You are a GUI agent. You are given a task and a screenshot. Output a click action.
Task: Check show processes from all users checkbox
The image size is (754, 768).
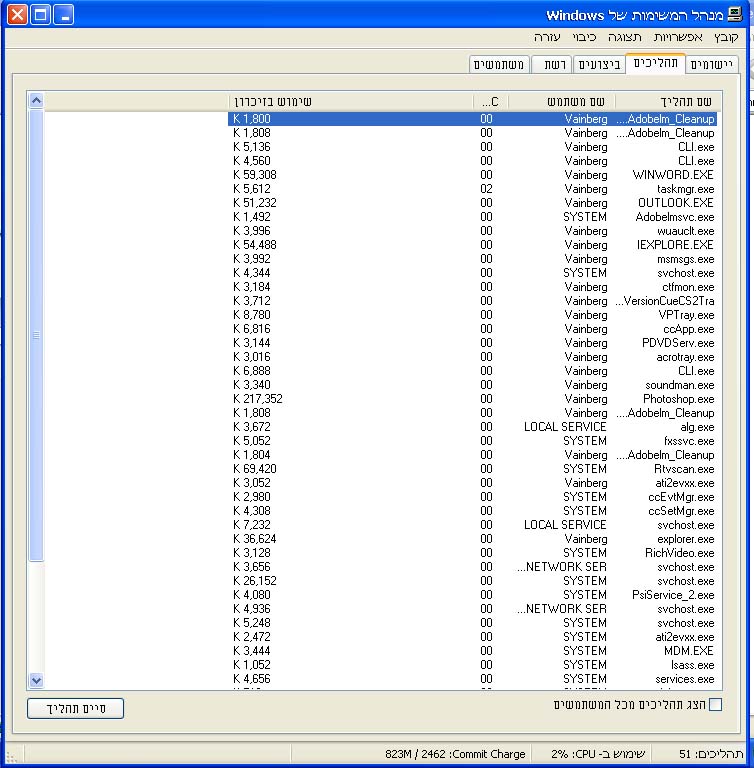pos(715,705)
